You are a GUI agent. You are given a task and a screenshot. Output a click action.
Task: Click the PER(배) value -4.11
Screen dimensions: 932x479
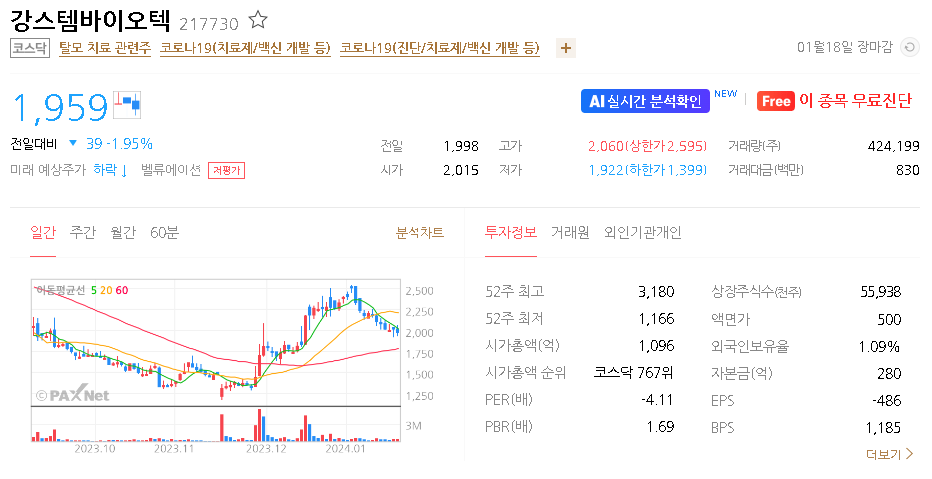tap(657, 400)
